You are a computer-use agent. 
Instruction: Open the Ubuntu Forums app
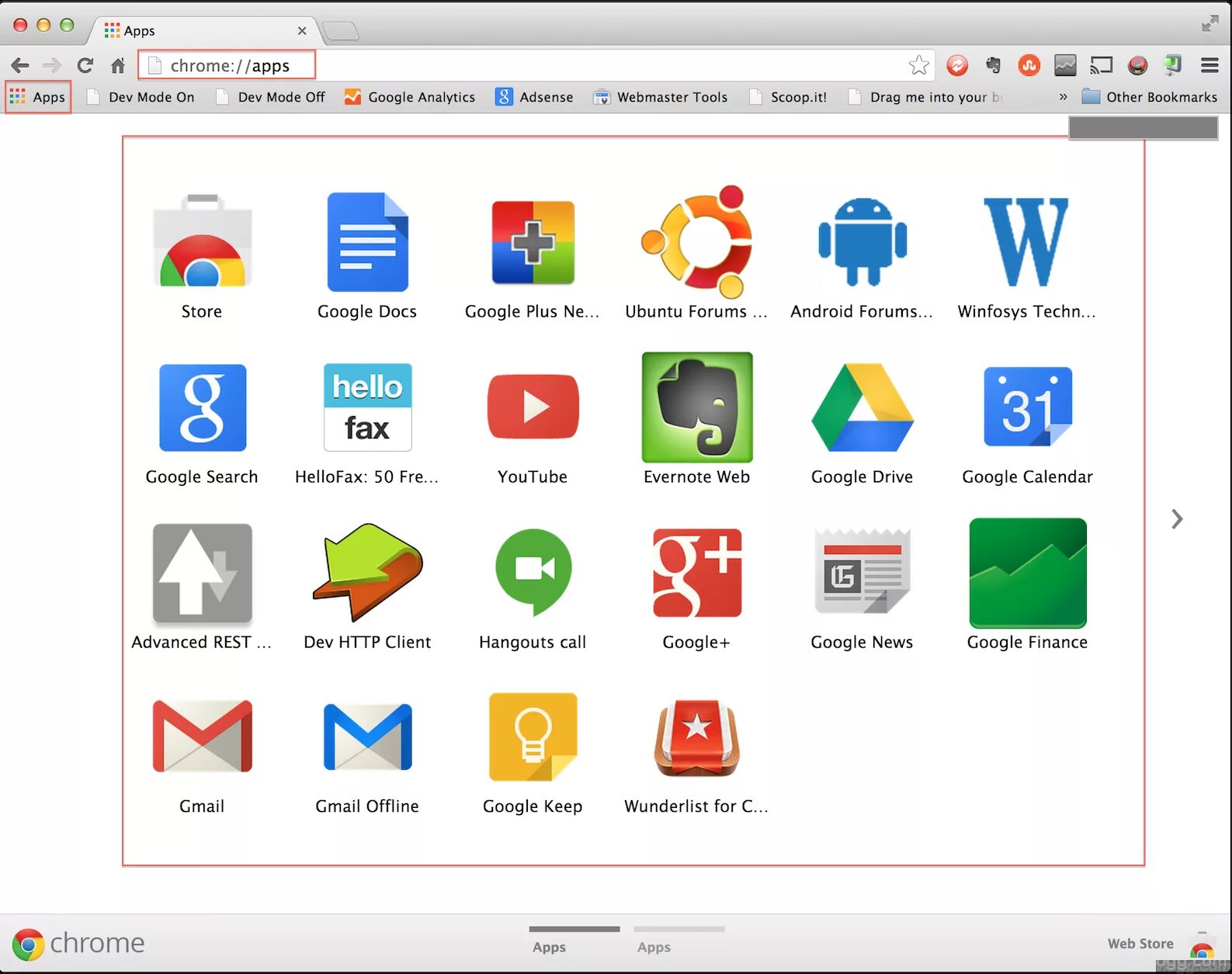pyautogui.click(x=697, y=241)
